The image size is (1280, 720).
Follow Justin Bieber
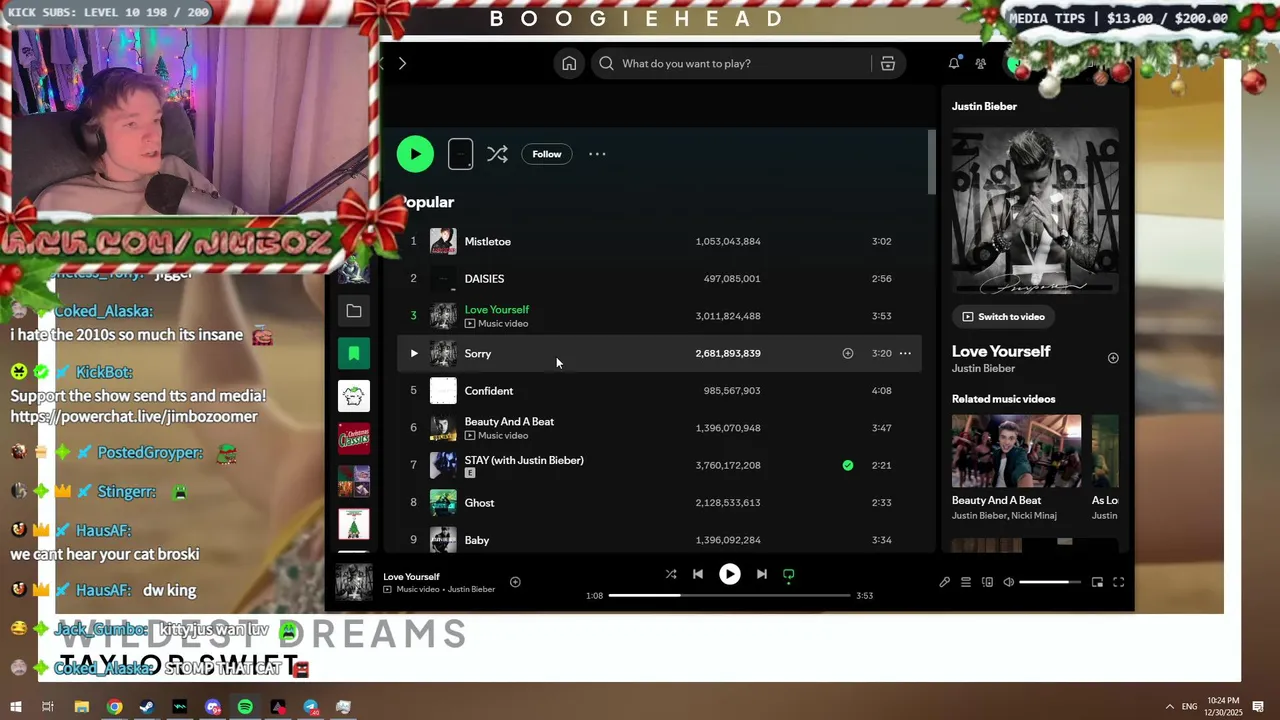[x=547, y=154]
